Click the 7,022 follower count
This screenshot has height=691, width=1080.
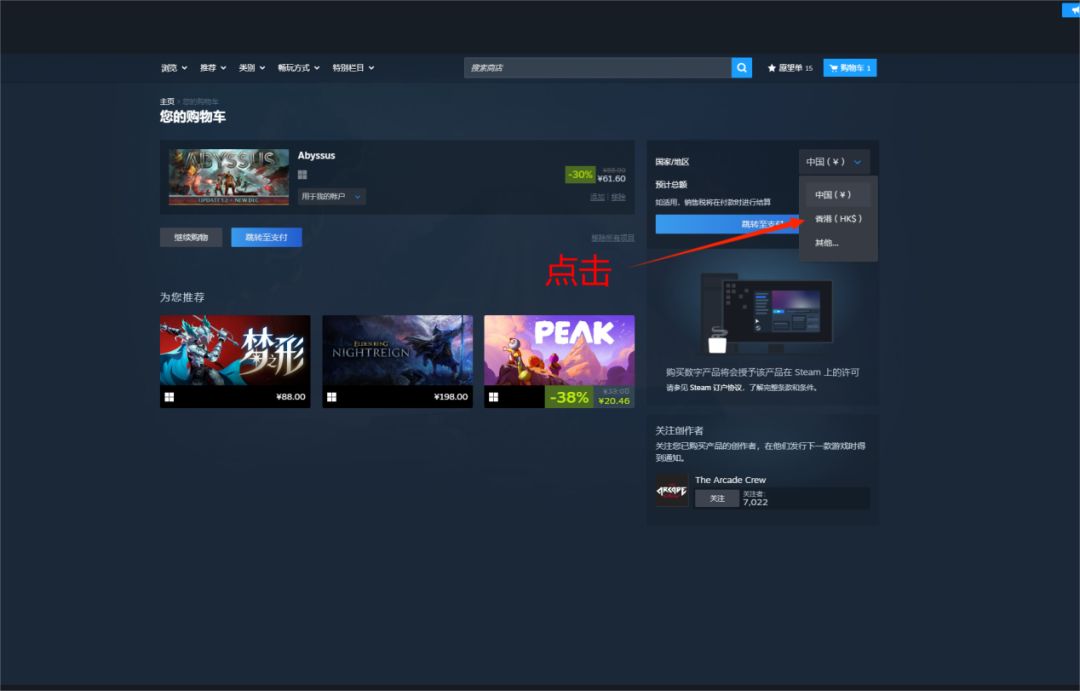point(755,502)
